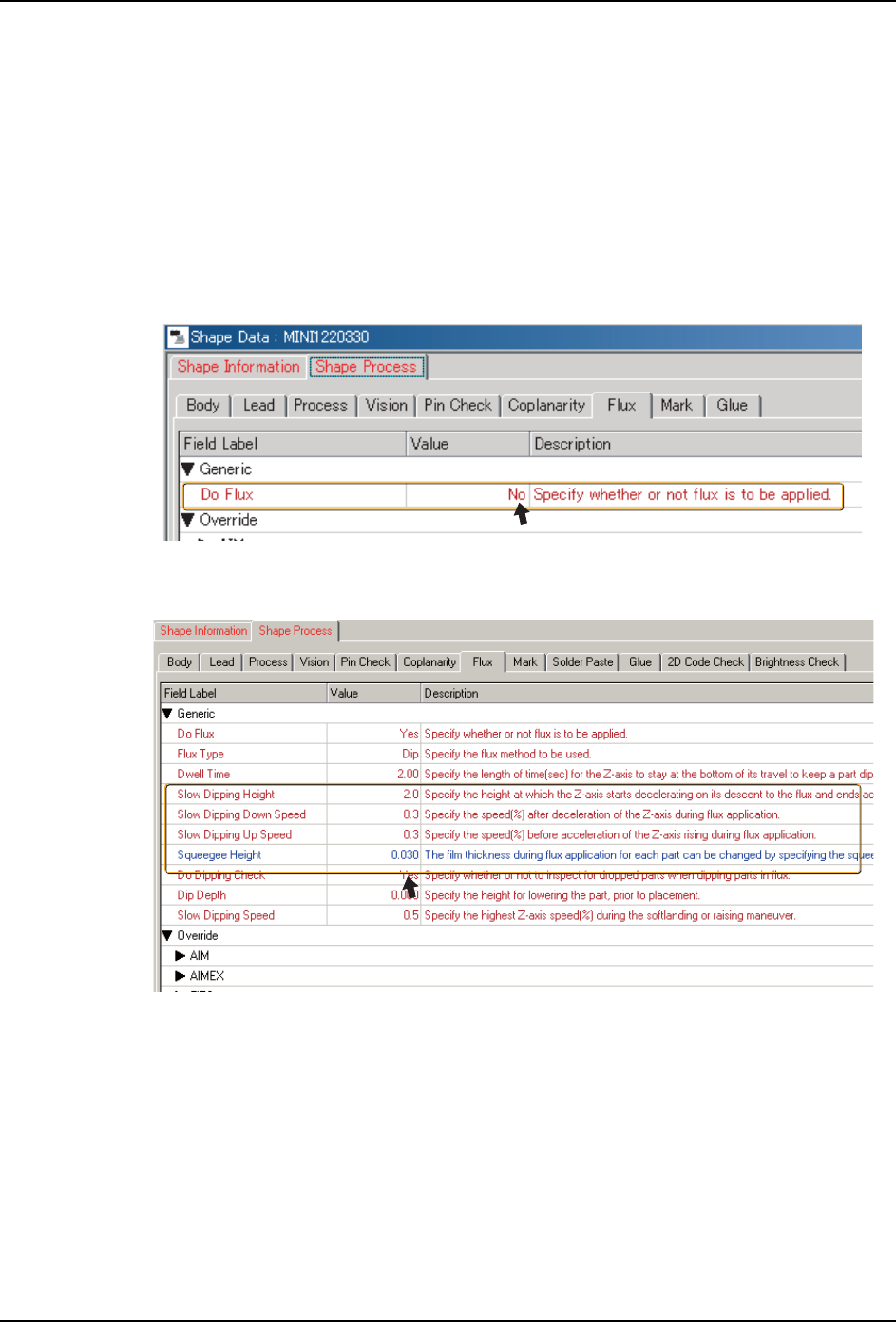The image size is (896, 1322).
Task: Click the Dwell Time value 2.00
Action: click(408, 775)
